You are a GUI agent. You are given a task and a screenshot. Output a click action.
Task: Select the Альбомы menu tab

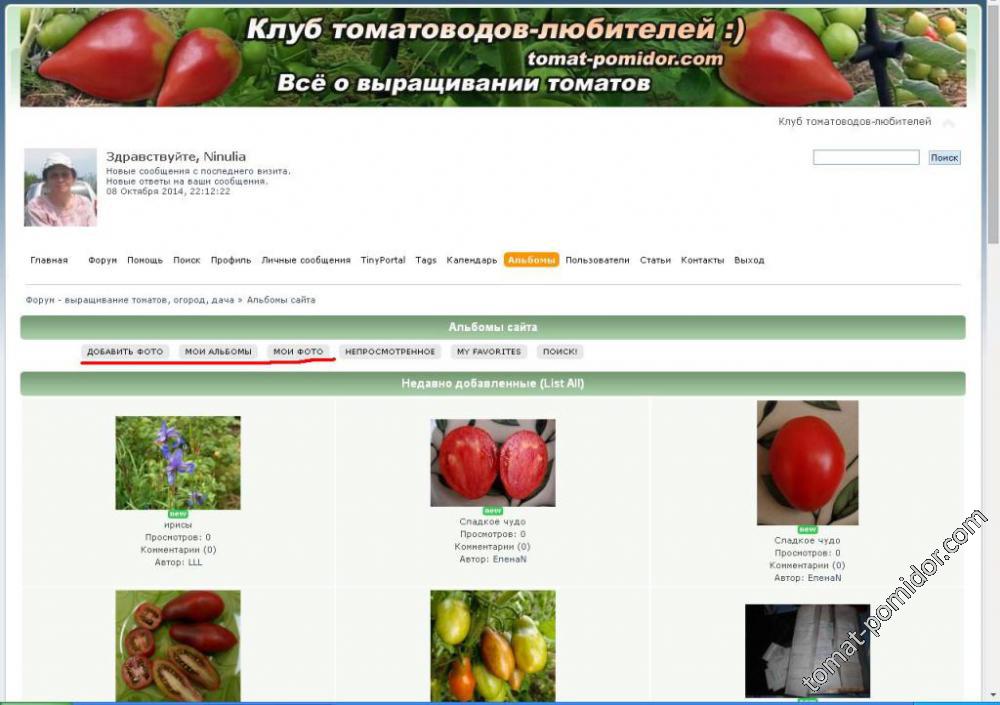tap(531, 260)
